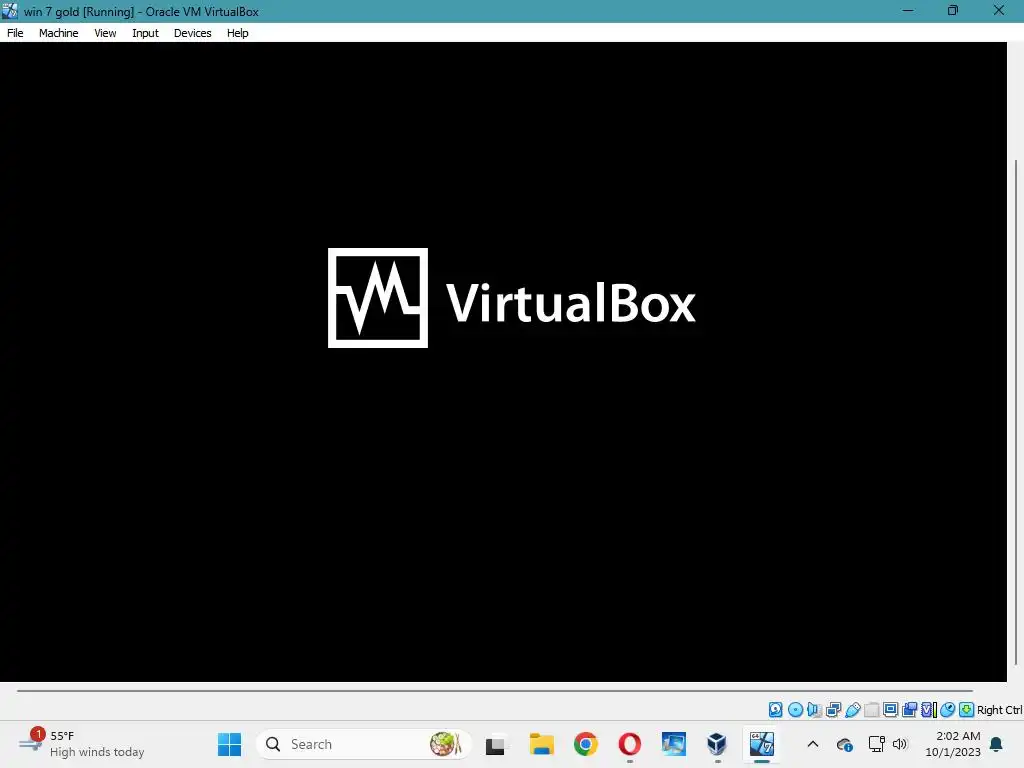Click the audio status bar icon
The width and height of the screenshot is (1024, 768).
pos(814,709)
